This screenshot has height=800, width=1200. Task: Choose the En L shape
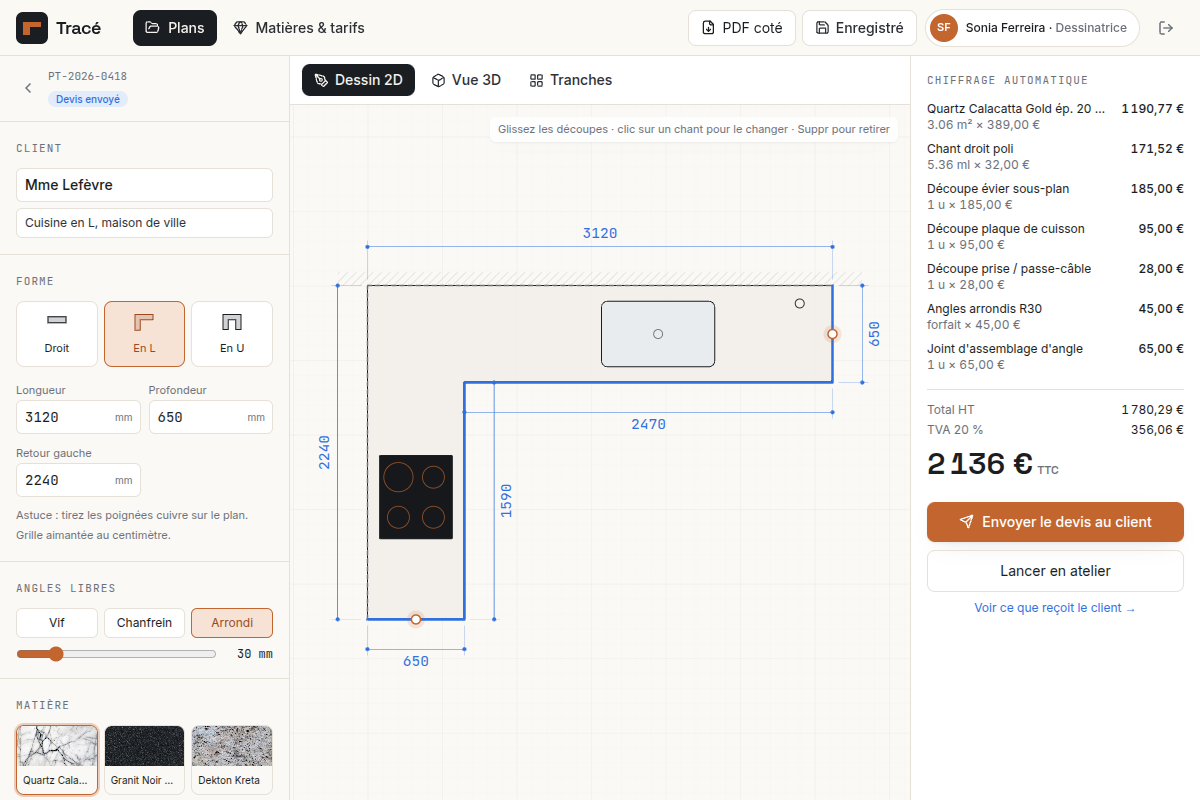coord(144,334)
